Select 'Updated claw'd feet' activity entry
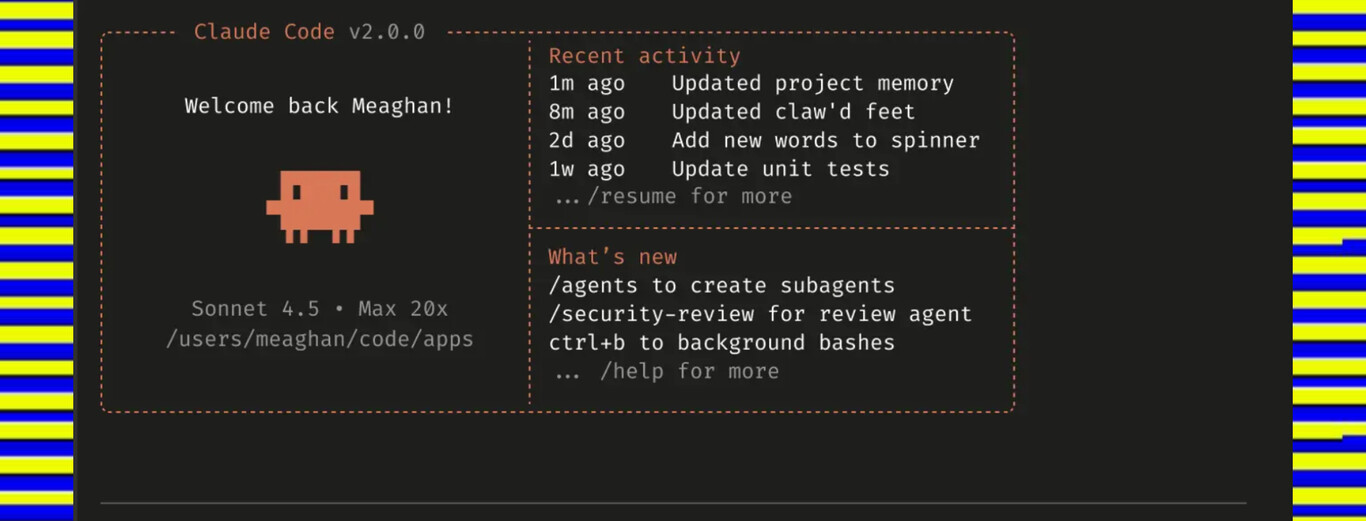The image size is (1366, 521). coord(793,112)
